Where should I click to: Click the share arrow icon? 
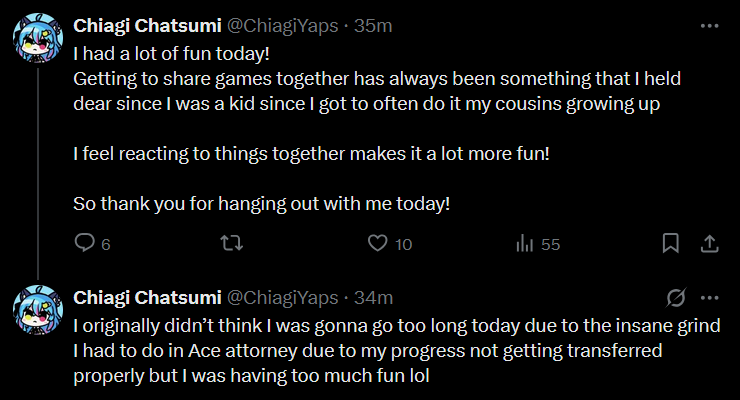pos(708,243)
